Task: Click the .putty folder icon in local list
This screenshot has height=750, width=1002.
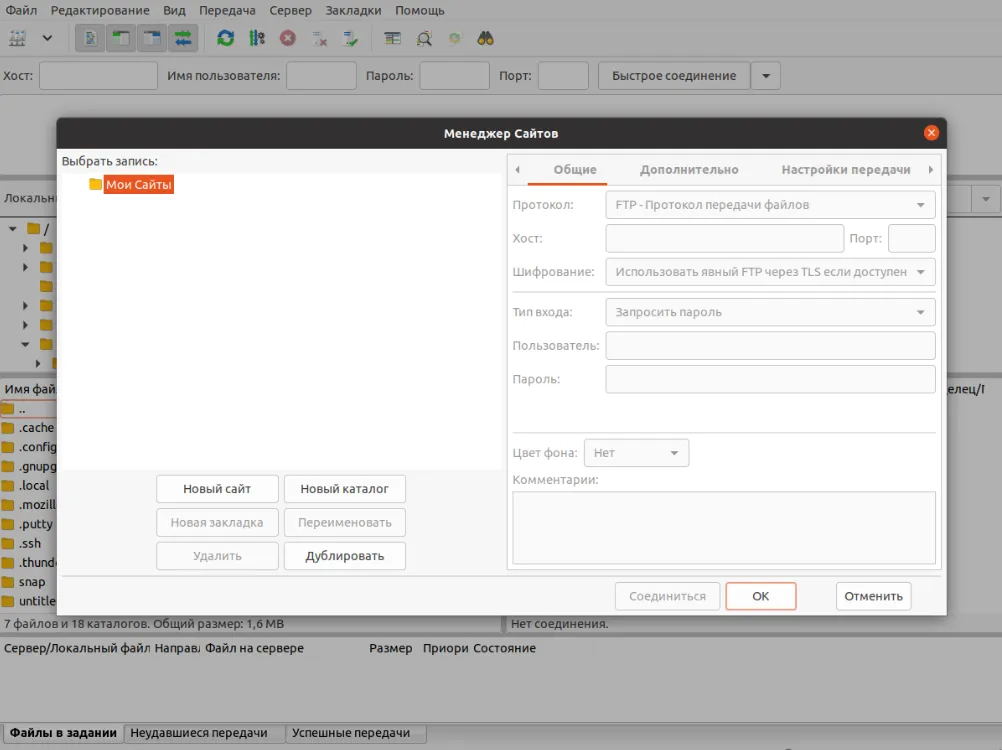Action: point(8,524)
